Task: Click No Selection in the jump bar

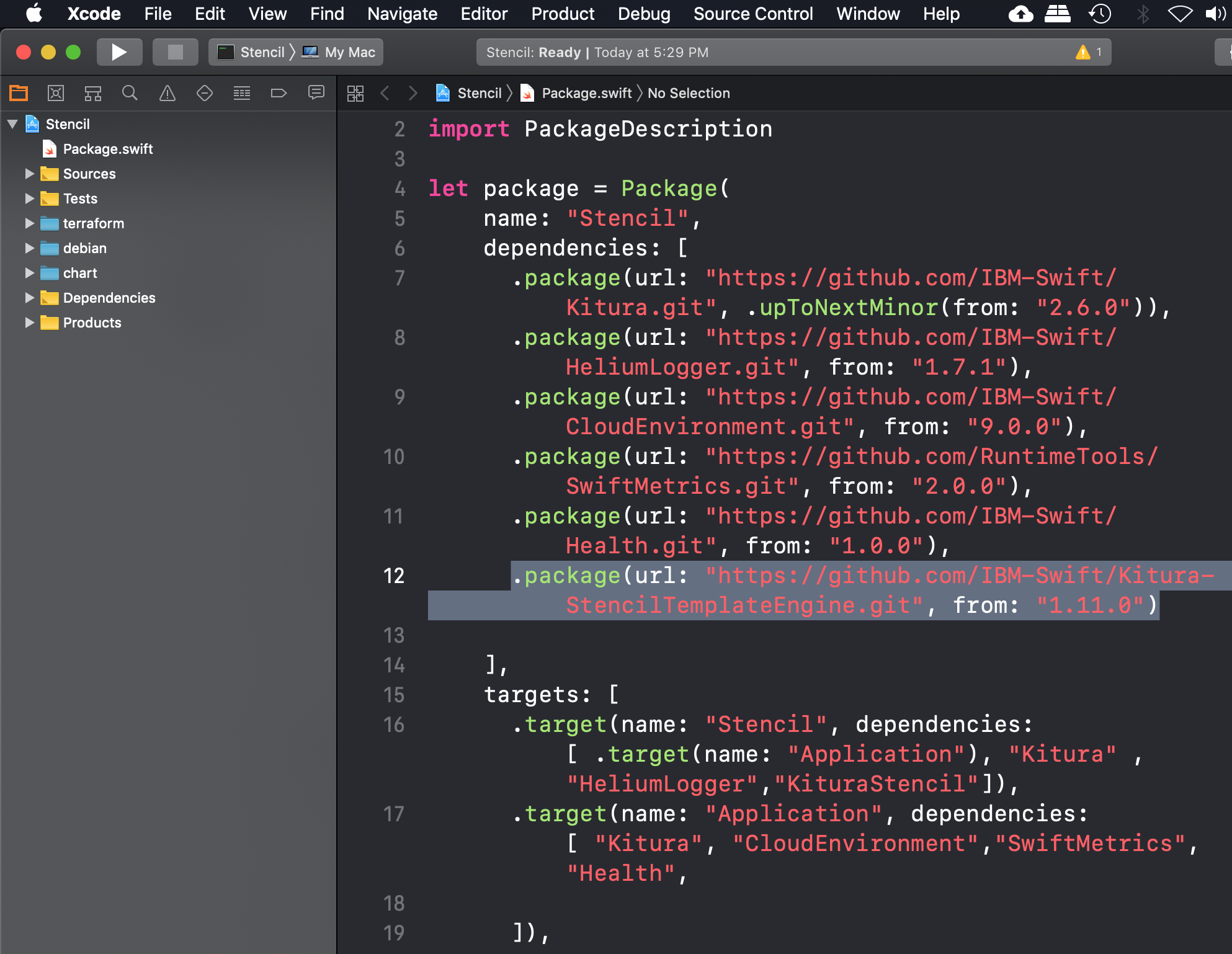Action: [689, 93]
